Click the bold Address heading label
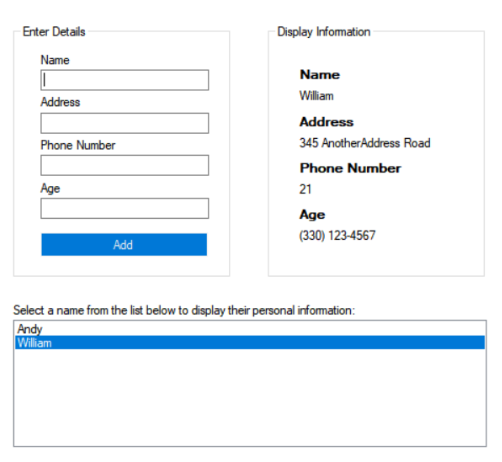 [x=326, y=122]
